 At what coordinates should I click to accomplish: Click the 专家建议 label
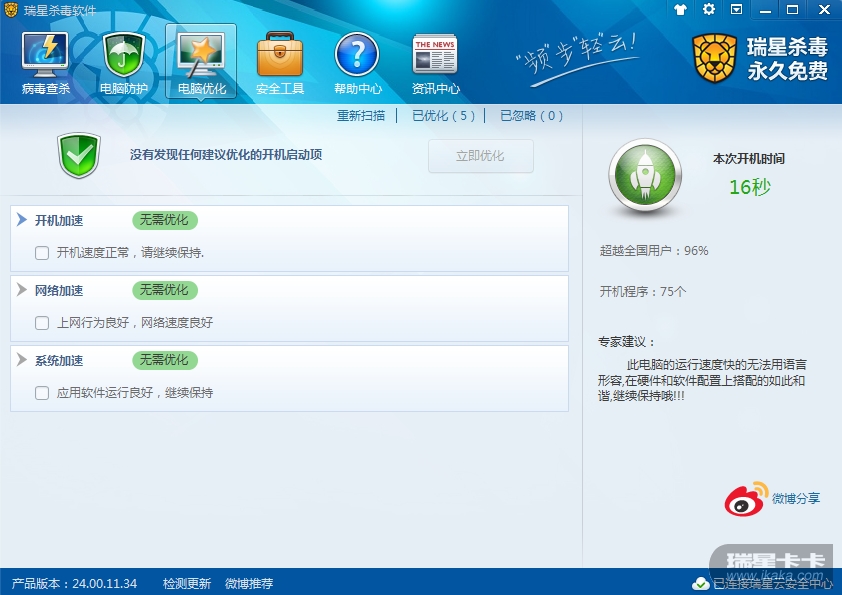click(x=626, y=342)
